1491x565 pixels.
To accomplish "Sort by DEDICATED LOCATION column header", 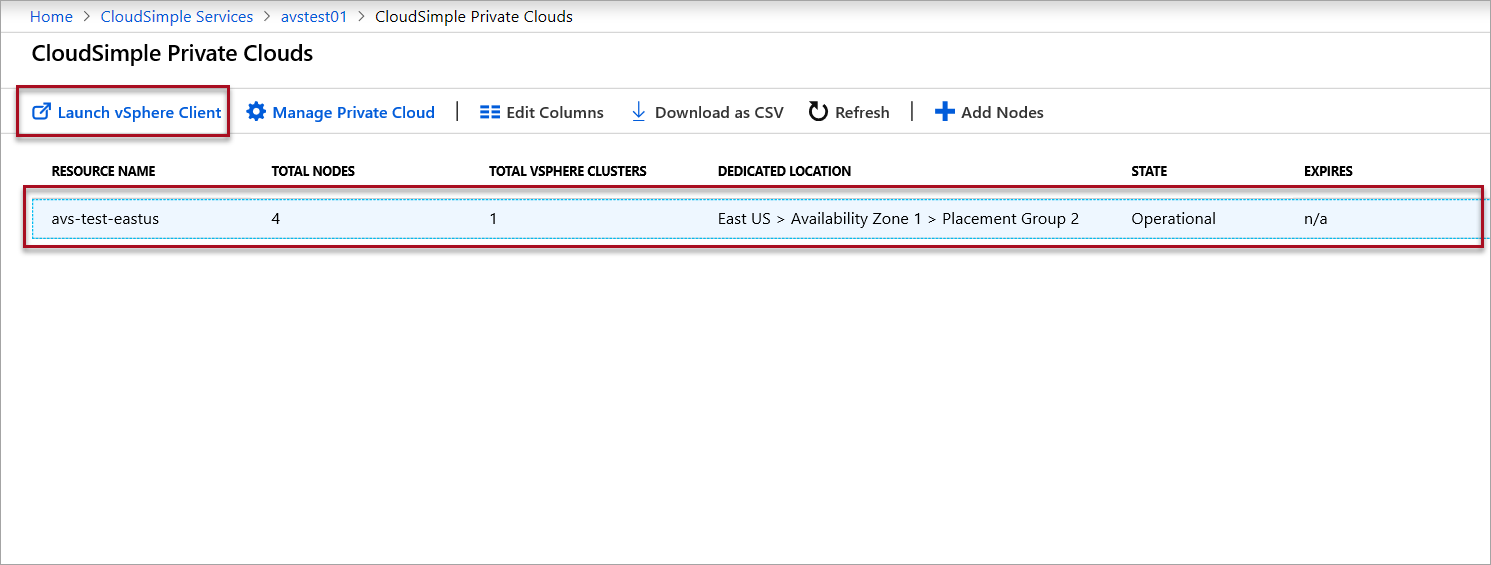I will point(785,171).
